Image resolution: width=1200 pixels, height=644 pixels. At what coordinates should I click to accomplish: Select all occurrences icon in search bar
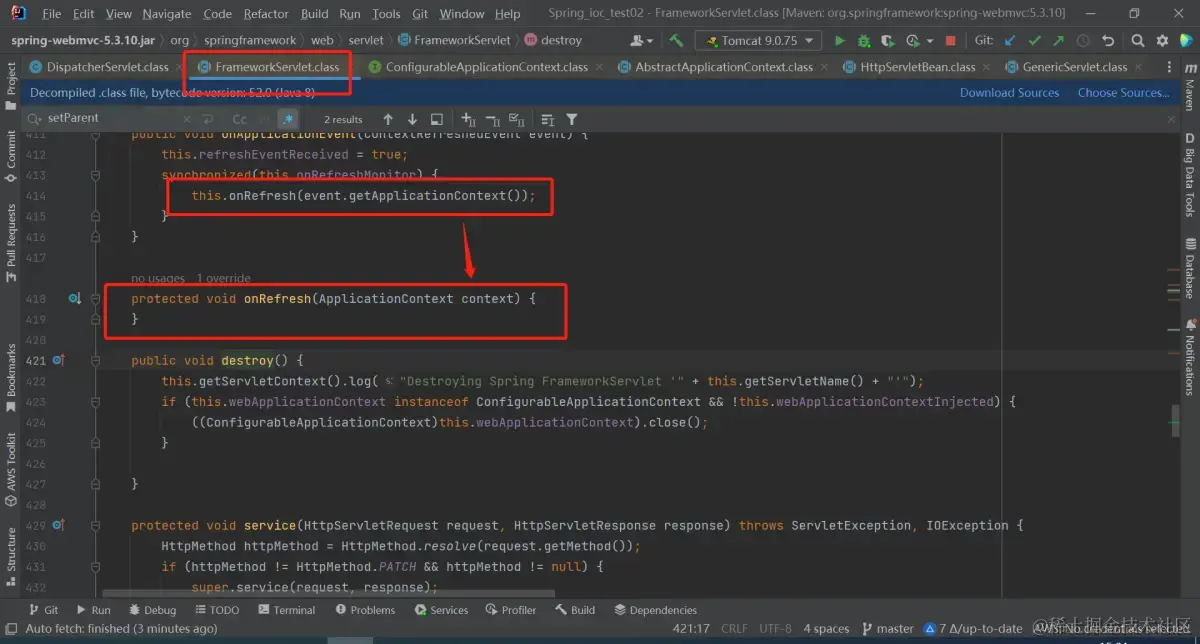pyautogui.click(x=518, y=119)
